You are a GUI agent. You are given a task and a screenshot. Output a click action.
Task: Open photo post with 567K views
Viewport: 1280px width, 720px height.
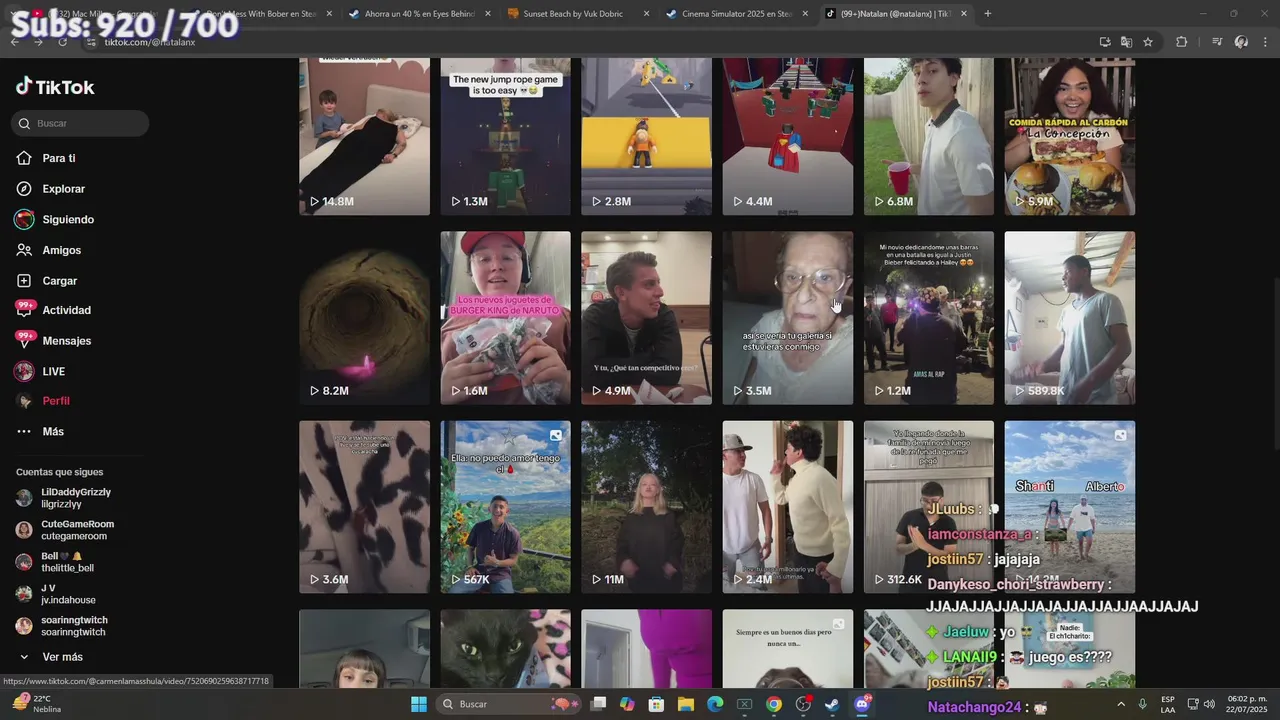(505, 507)
